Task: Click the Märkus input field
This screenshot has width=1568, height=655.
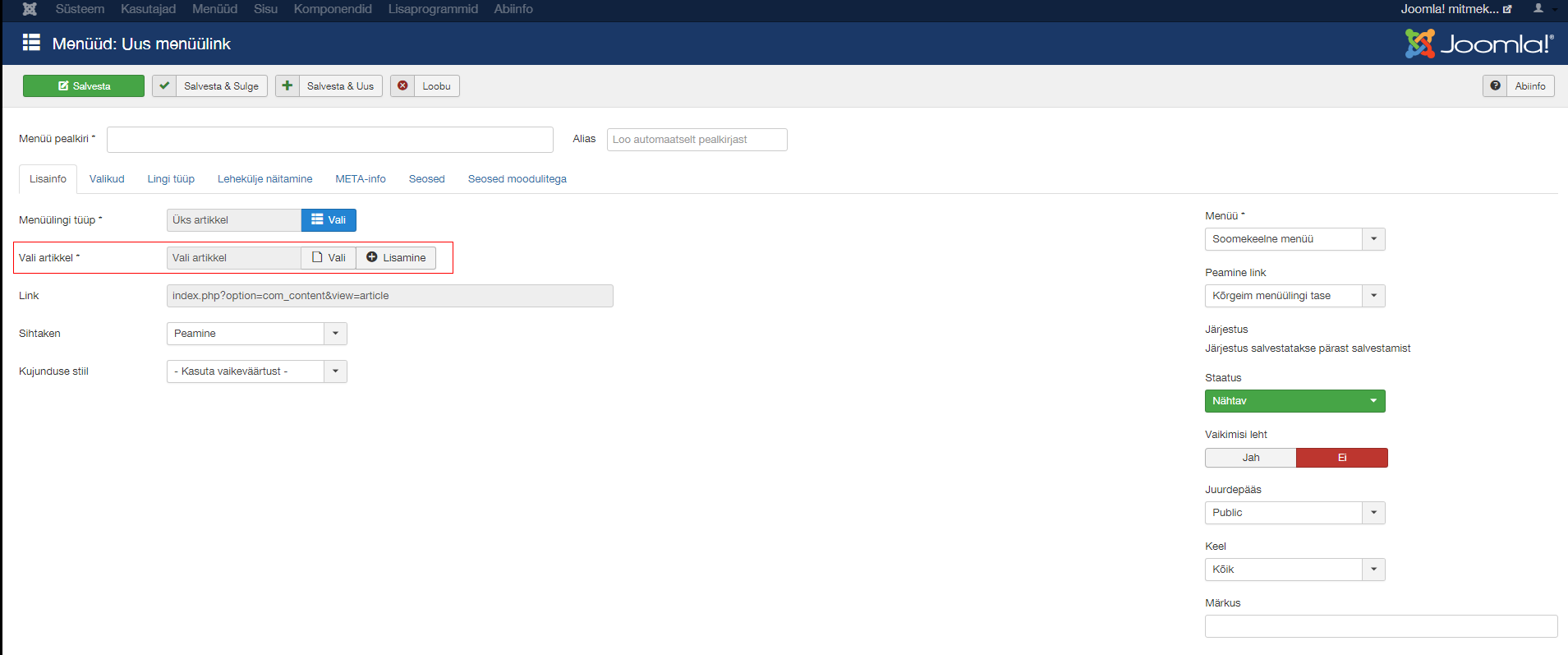Action: tap(1382, 626)
